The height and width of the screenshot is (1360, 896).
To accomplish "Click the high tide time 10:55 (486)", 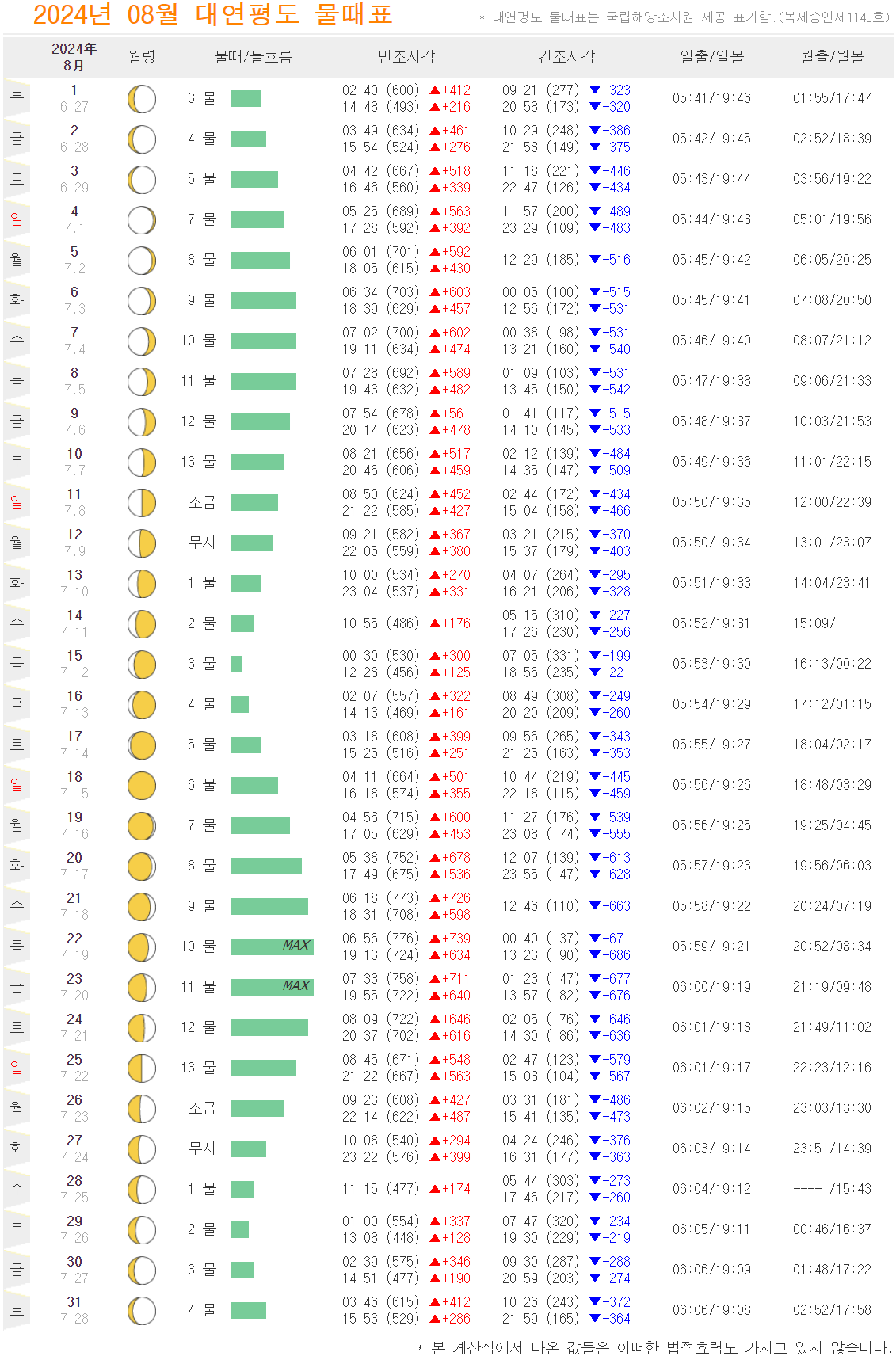I will (380, 624).
